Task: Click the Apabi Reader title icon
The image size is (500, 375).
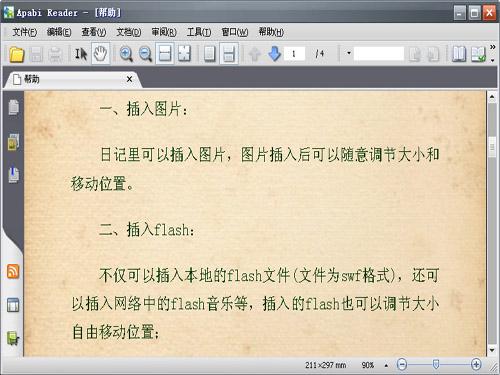Action: click(x=9, y=12)
